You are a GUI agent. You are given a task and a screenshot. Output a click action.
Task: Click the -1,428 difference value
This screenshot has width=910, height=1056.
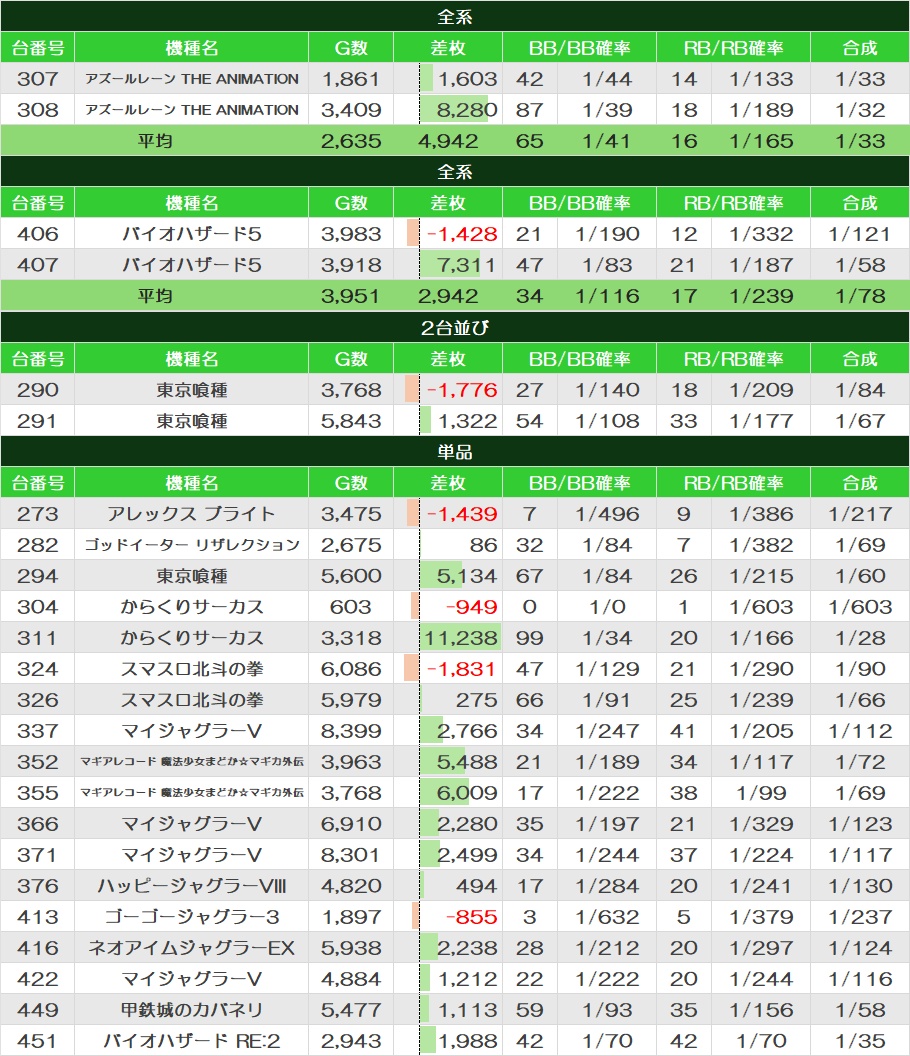(462, 234)
